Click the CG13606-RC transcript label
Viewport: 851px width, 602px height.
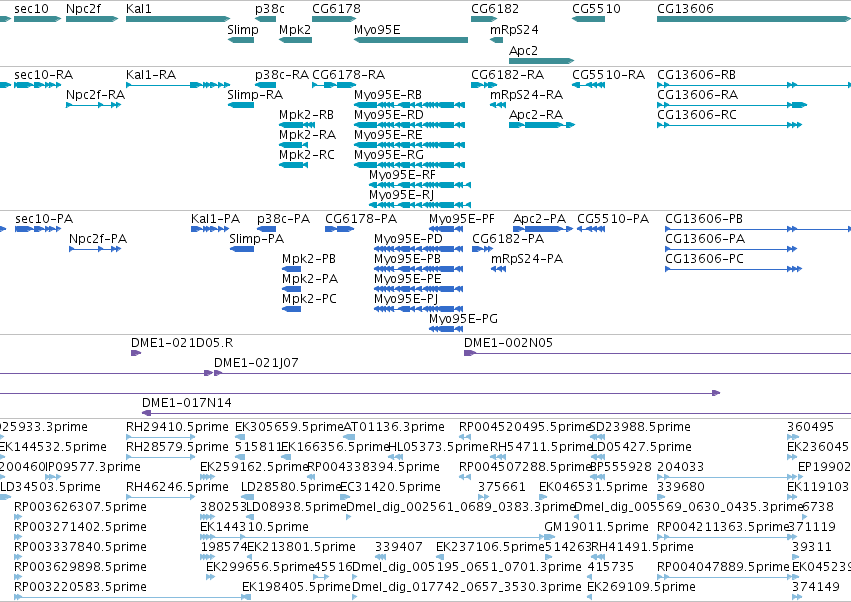697,115
